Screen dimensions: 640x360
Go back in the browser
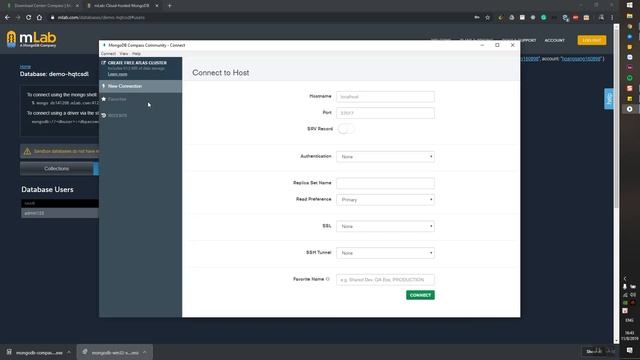tap(7, 18)
